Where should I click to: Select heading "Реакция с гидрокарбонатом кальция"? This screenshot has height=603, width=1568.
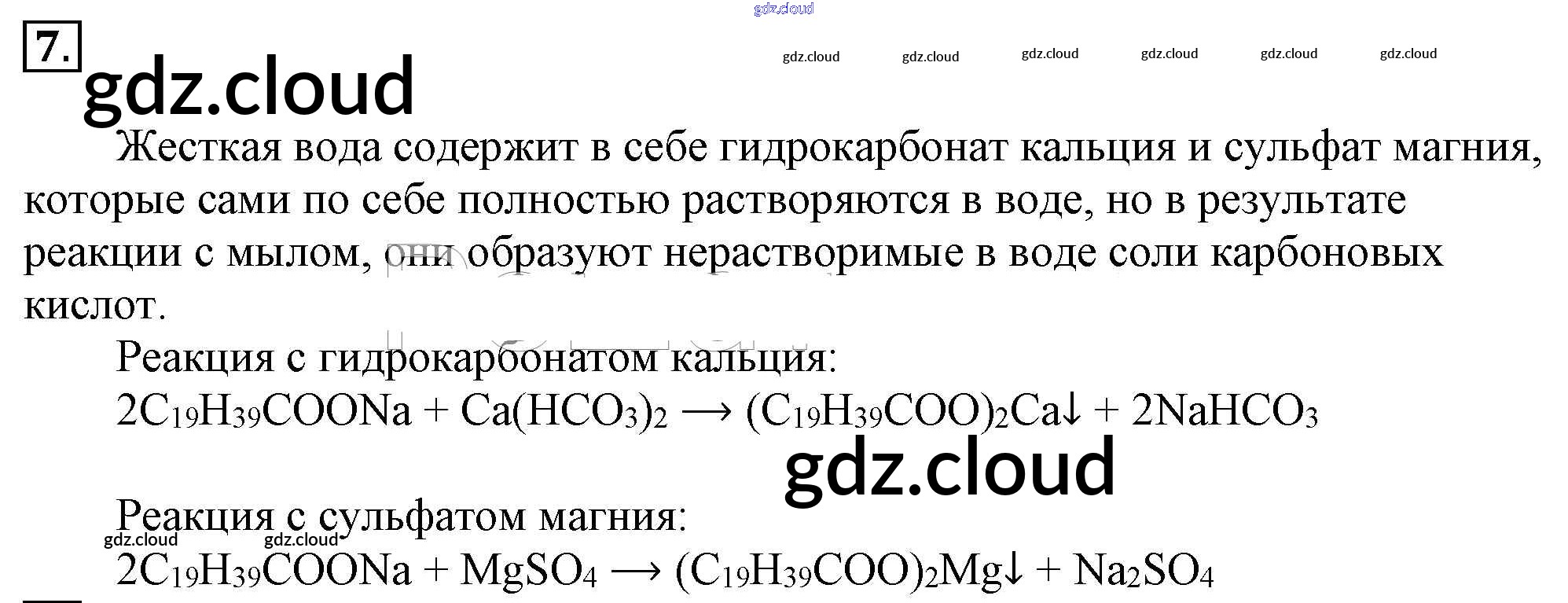point(476,358)
